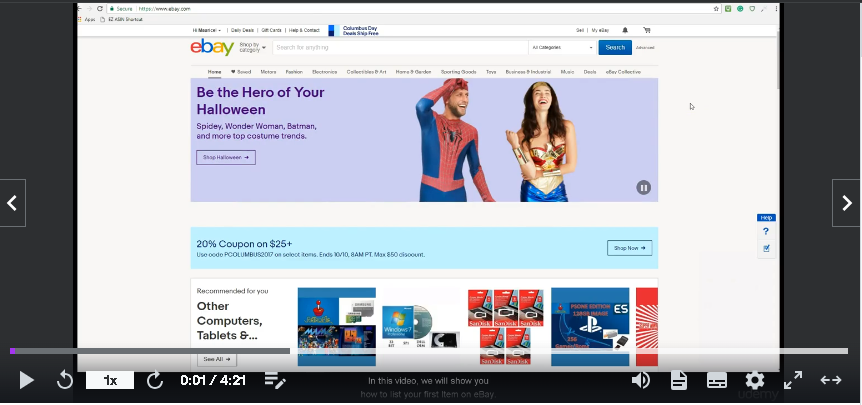The height and width of the screenshot is (405, 862).
Task: Seek on the video progress bar
Action: click(429, 351)
